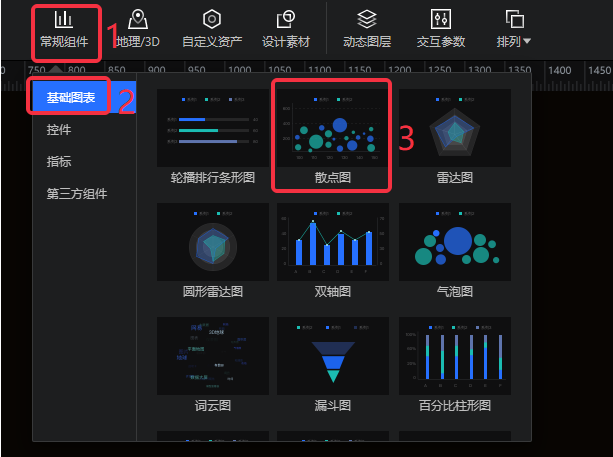Viewport: 613px width, 457px height.
Task: Open the 常规组件 components menu
Action: (x=63, y=29)
